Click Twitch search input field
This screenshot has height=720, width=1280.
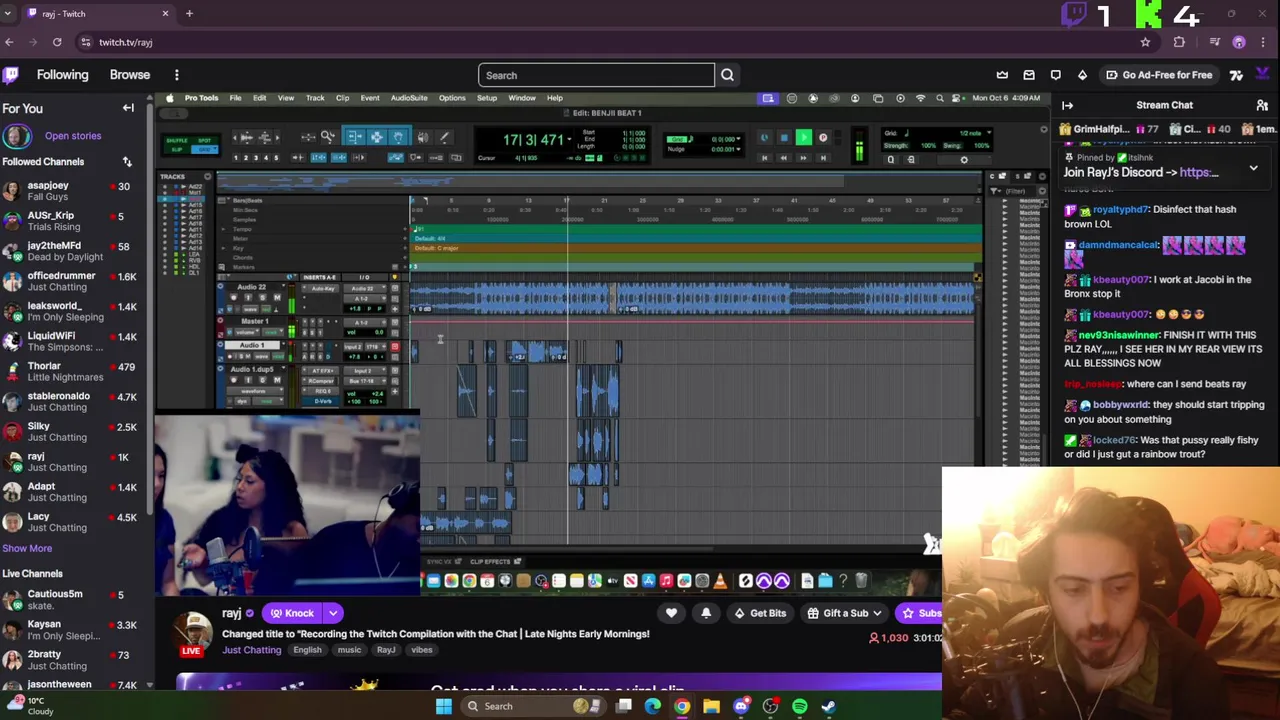pos(596,75)
